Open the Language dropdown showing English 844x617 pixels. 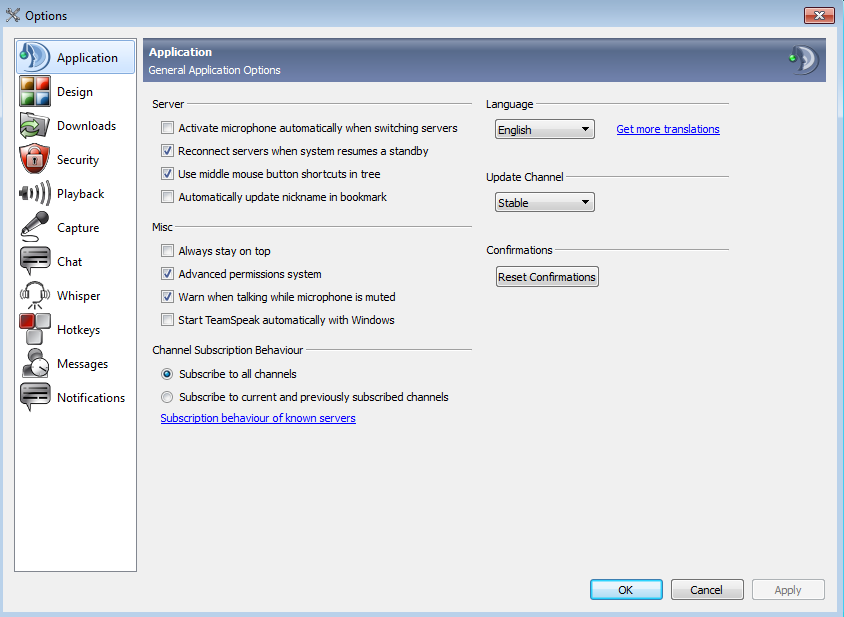point(545,129)
